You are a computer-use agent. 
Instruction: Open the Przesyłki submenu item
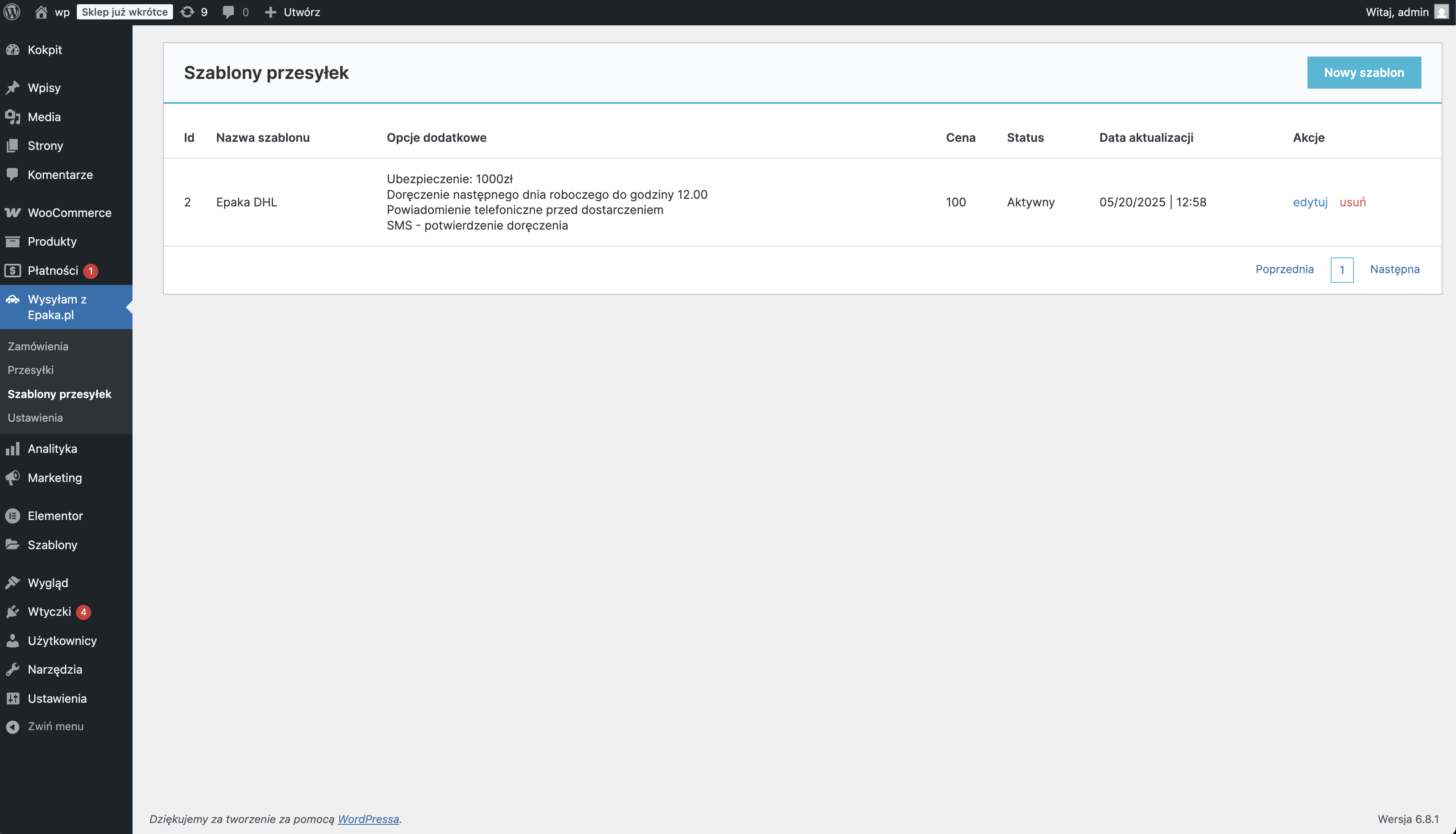tap(30, 370)
